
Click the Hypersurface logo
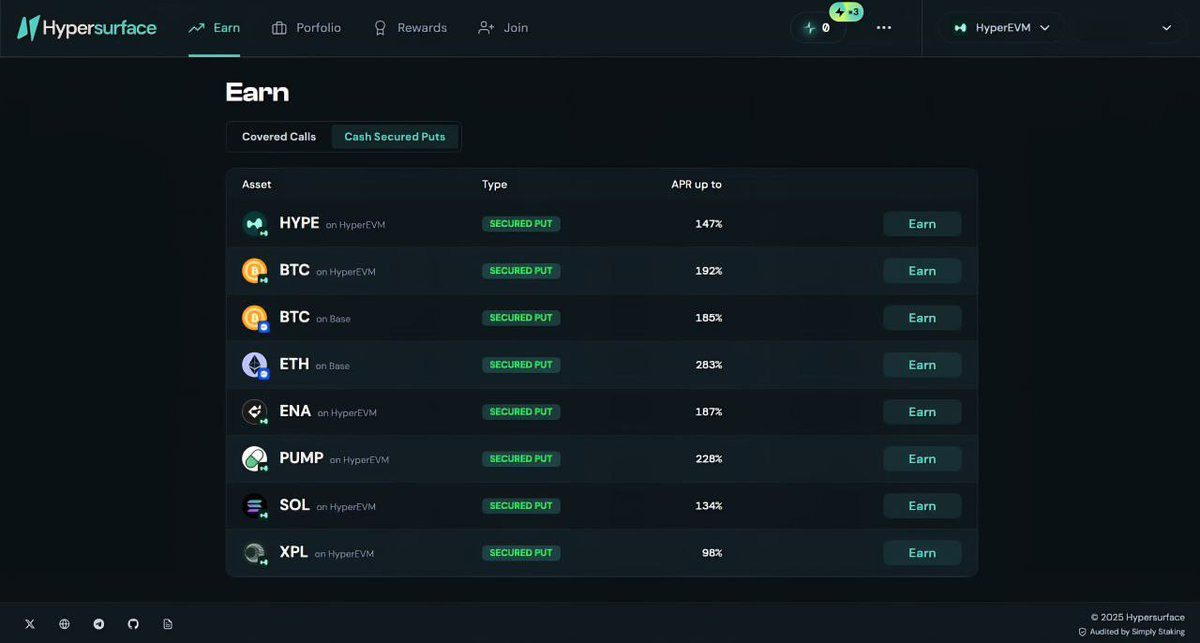(x=87, y=28)
